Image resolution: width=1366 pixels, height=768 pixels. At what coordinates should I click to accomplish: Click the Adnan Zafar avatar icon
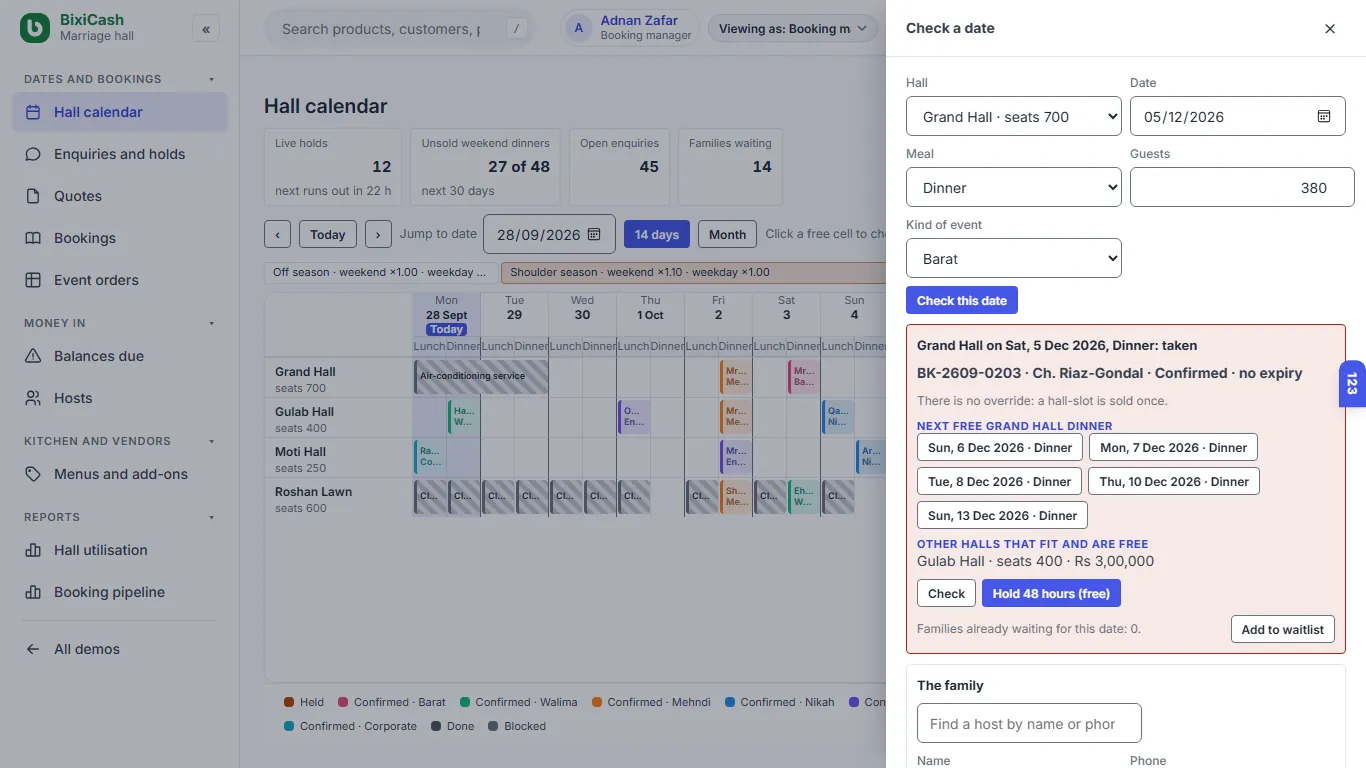pos(578,29)
